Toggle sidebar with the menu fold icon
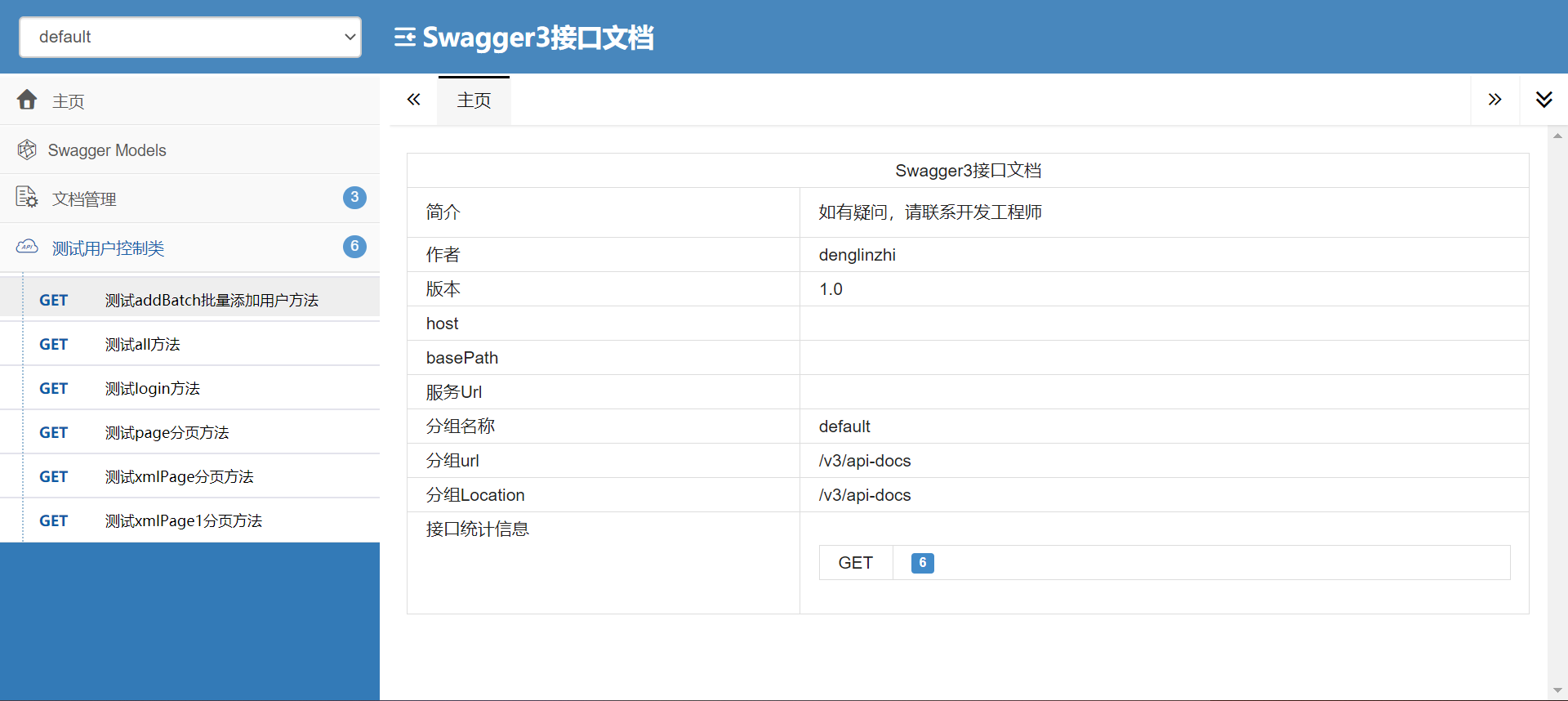This screenshot has height=701, width=1568. pos(405,37)
